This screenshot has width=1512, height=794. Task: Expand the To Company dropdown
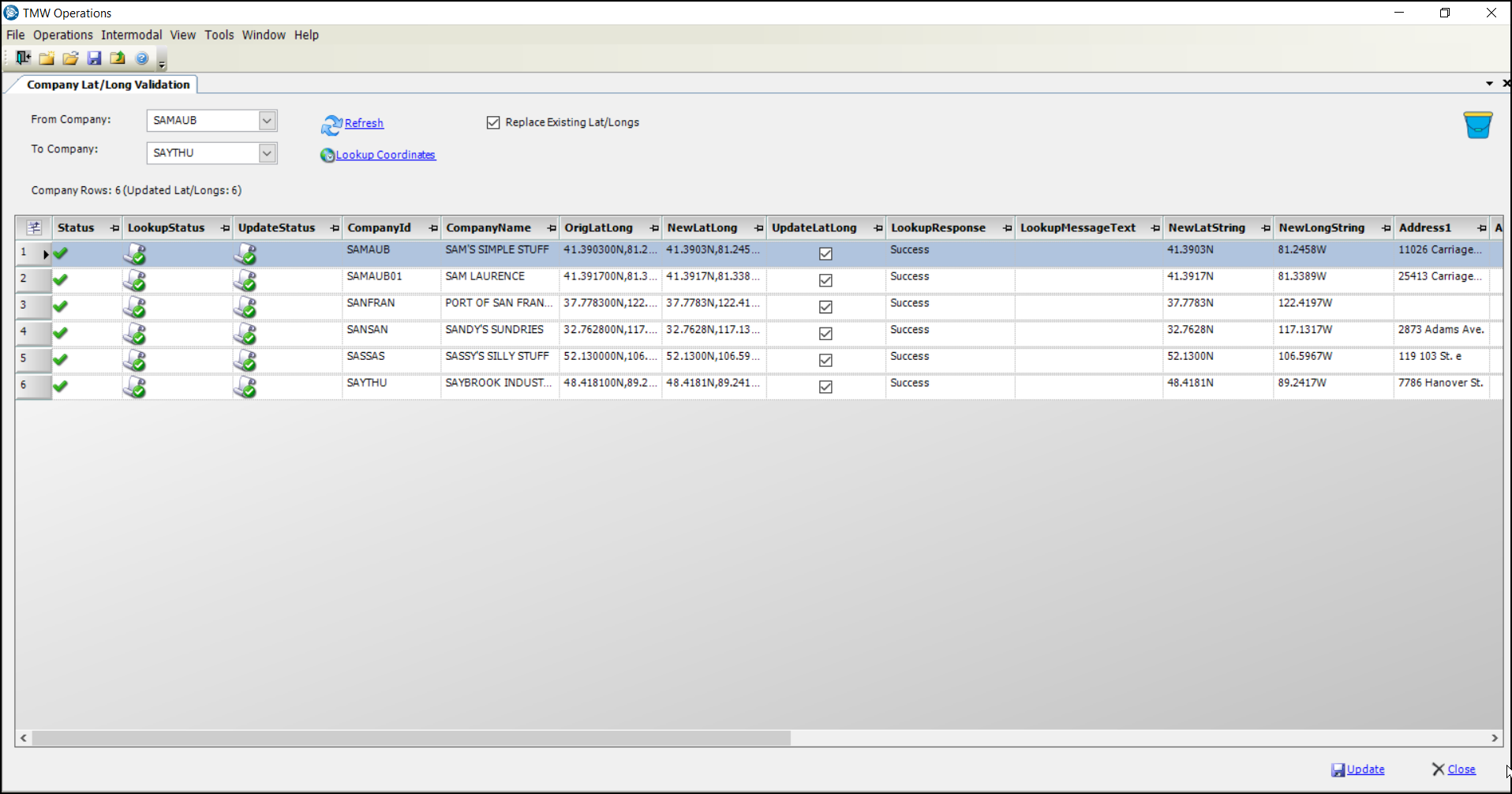pos(267,152)
